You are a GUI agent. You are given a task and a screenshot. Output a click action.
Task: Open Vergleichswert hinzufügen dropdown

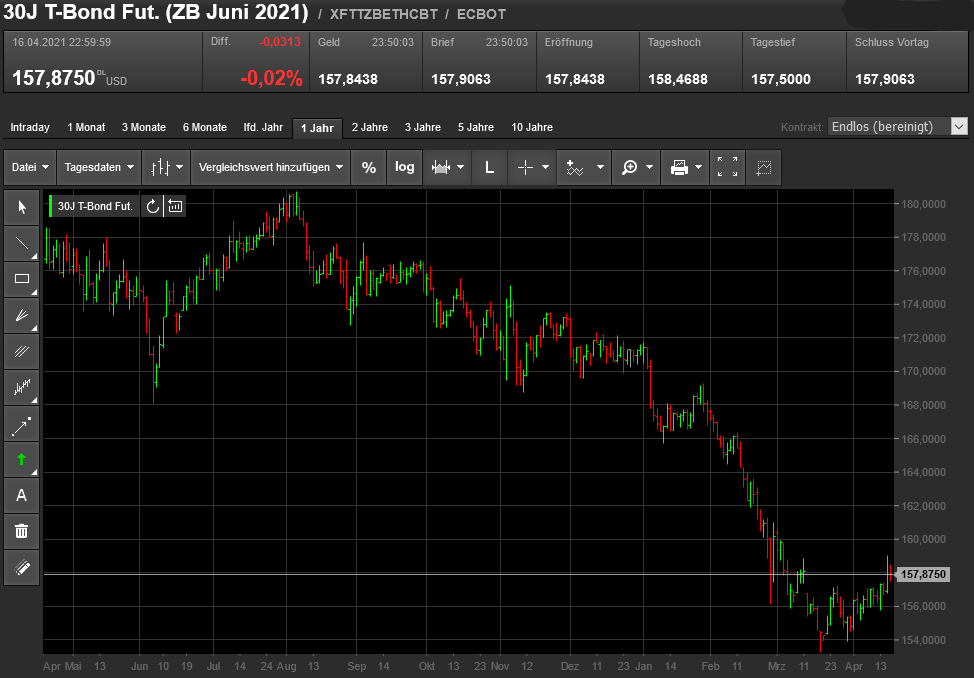(271, 168)
